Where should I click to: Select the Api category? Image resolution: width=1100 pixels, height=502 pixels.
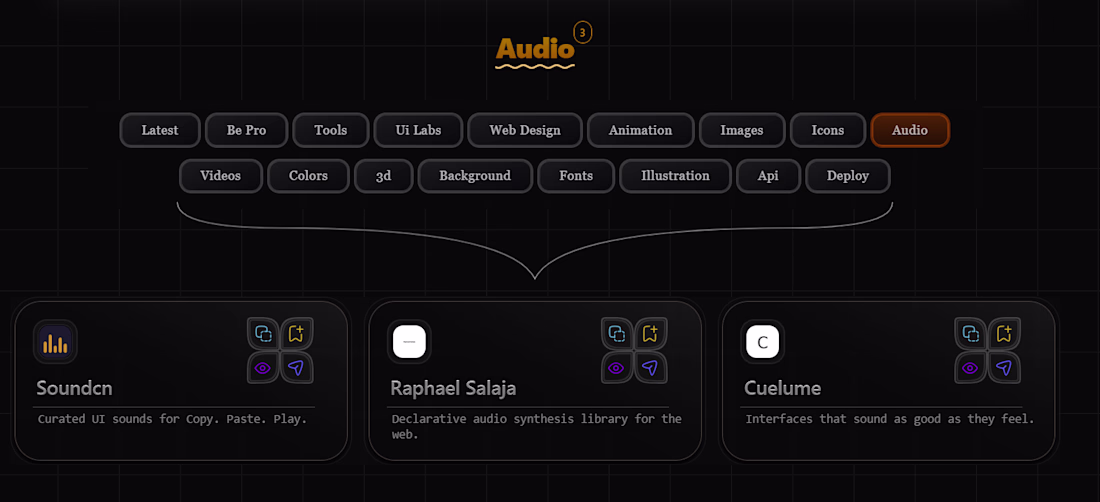[768, 176]
